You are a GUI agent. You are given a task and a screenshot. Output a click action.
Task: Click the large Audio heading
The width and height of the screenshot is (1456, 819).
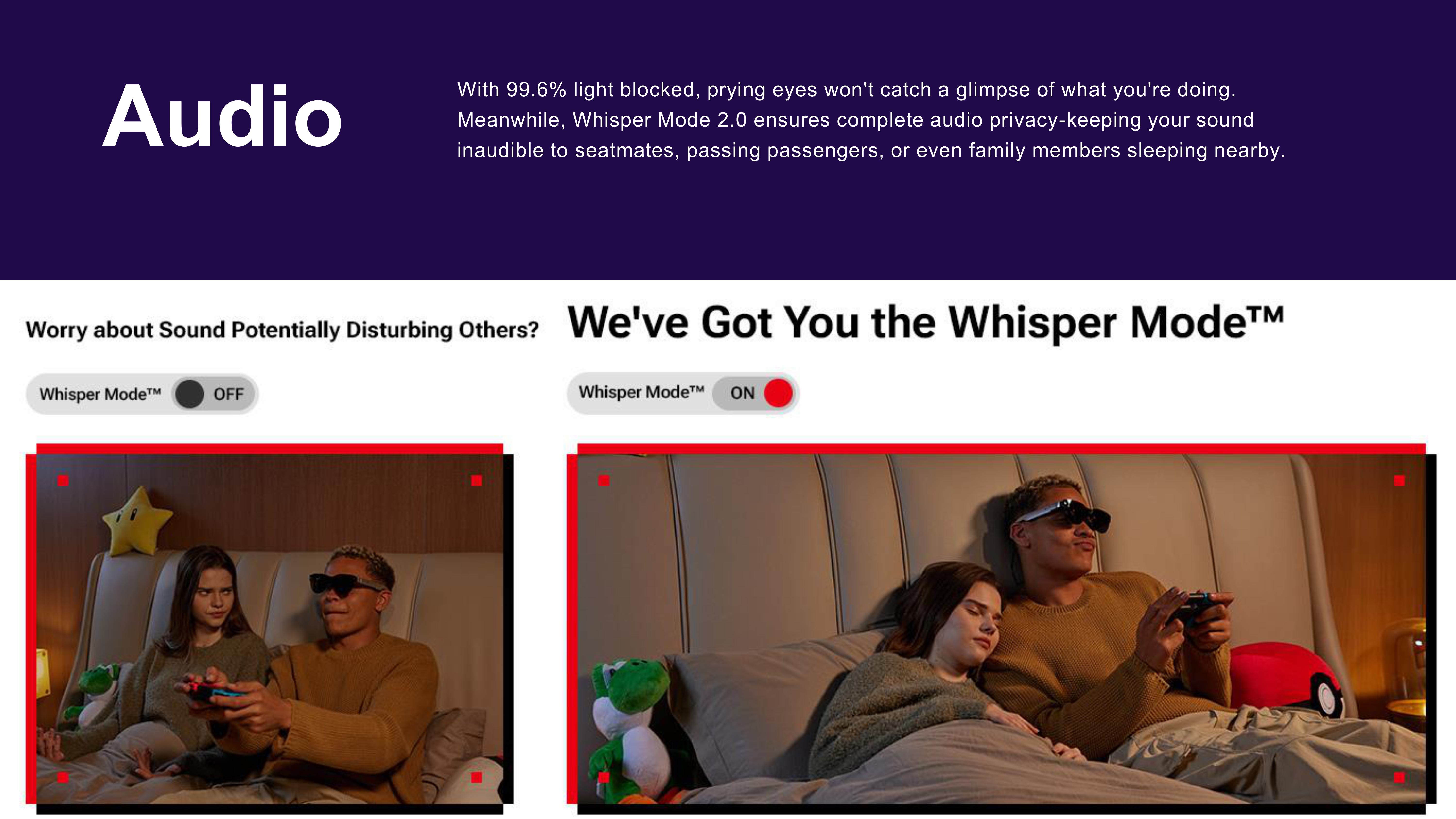tap(223, 117)
